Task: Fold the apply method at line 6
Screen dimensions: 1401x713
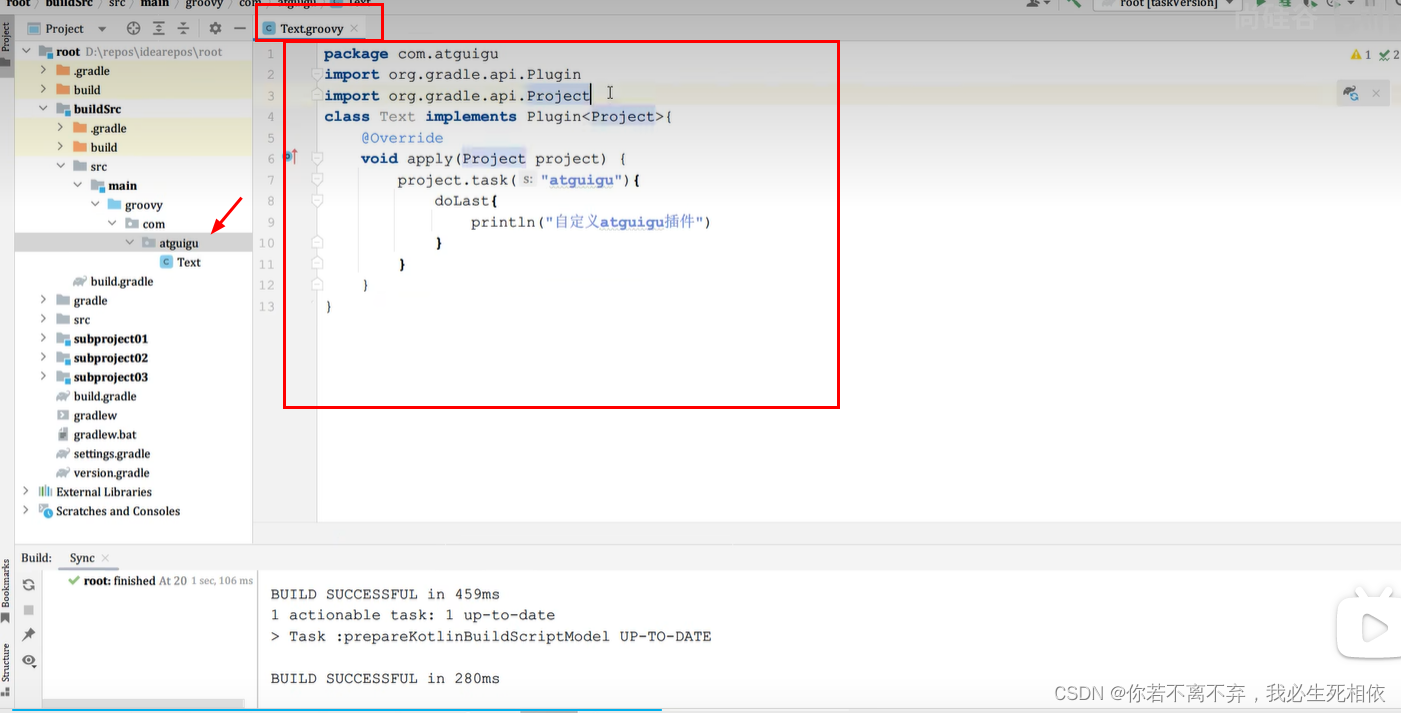Action: (x=317, y=158)
